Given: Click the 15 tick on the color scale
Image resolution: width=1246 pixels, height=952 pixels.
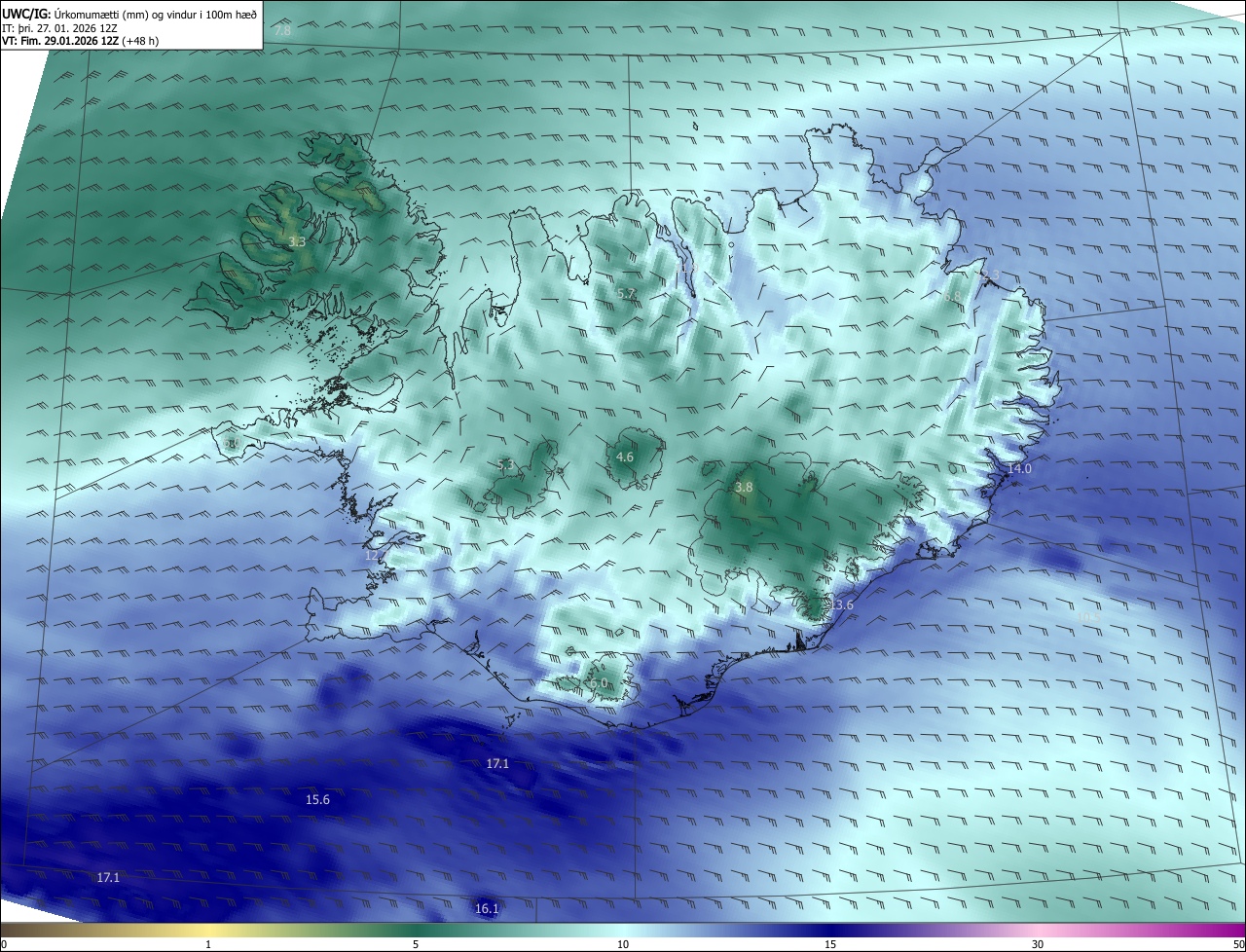Looking at the screenshot, I should pyautogui.click(x=830, y=944).
